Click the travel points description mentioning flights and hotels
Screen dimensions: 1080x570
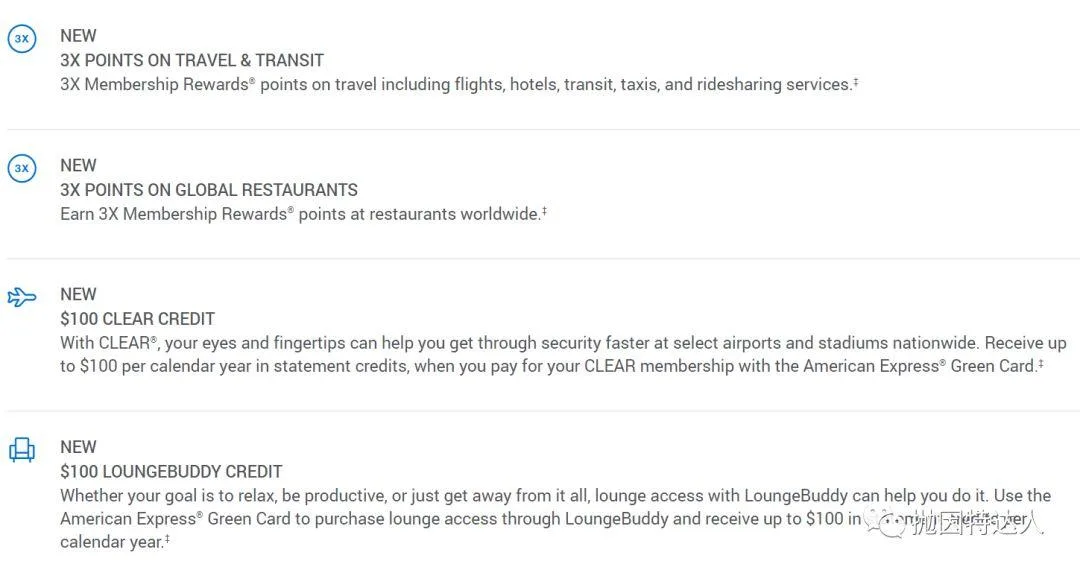[456, 85]
